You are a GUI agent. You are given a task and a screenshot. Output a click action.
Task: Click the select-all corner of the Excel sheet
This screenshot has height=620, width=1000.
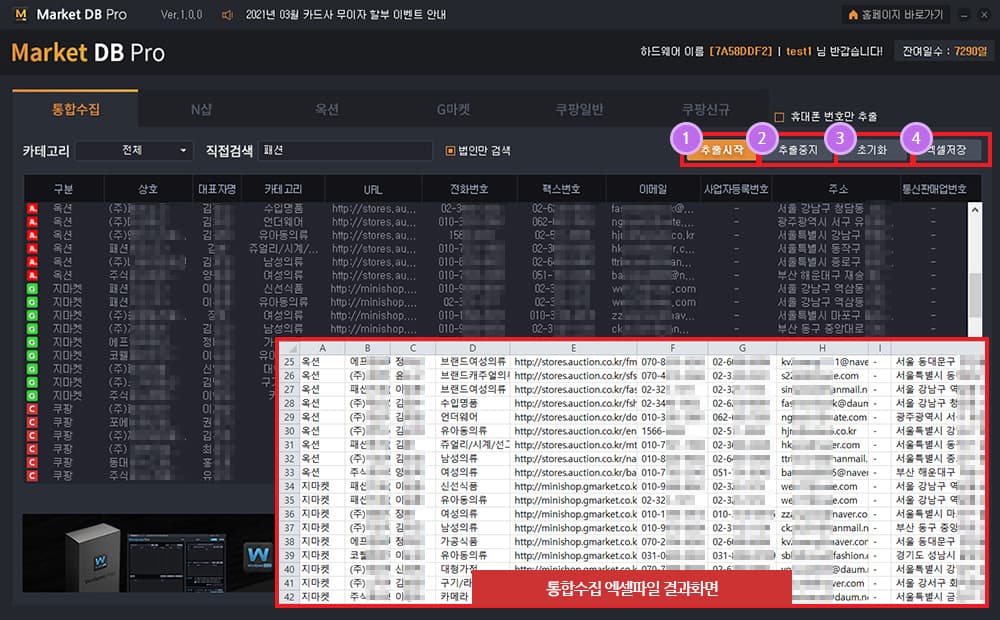[x=290, y=348]
